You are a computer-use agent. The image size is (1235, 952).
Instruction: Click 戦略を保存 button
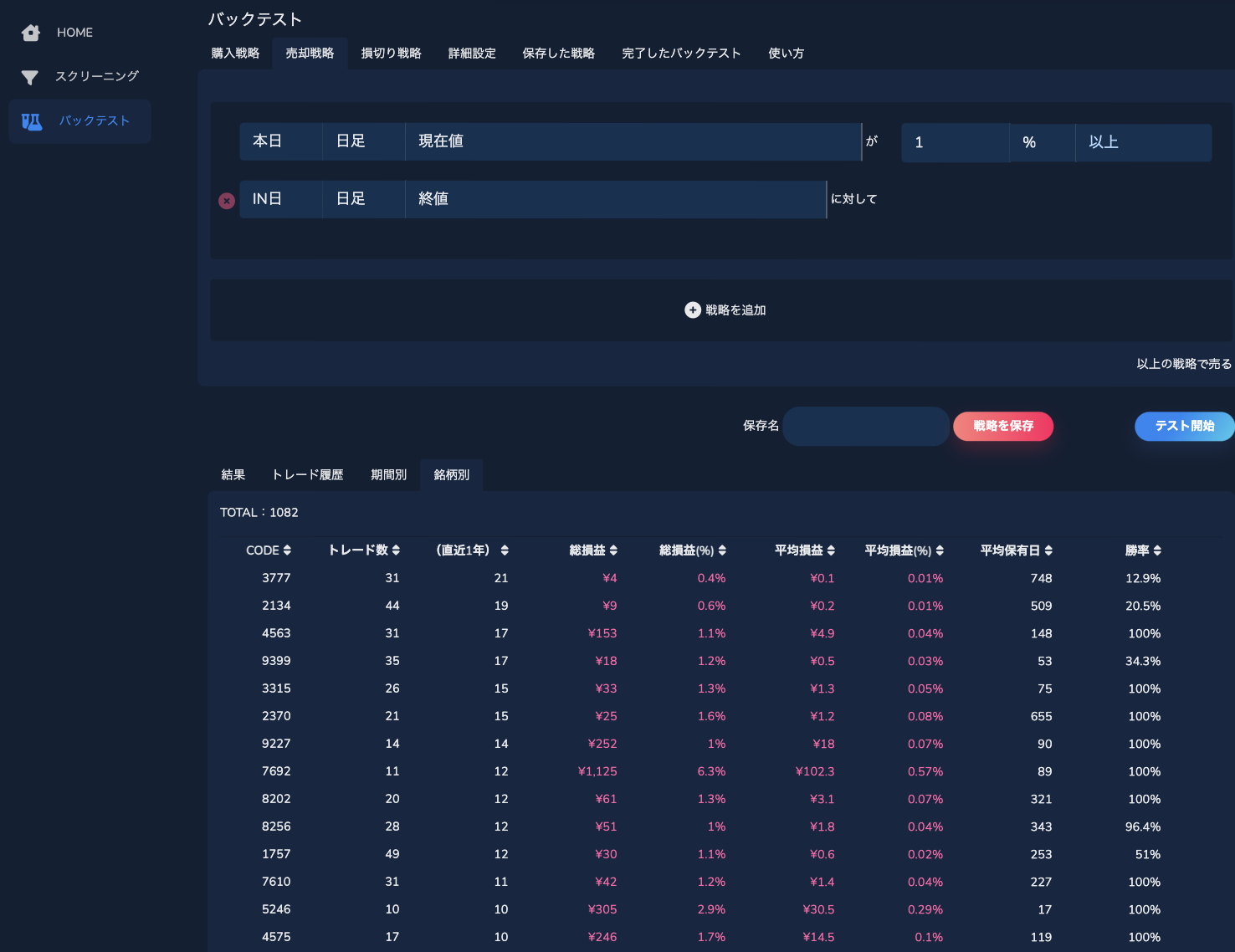(1003, 427)
